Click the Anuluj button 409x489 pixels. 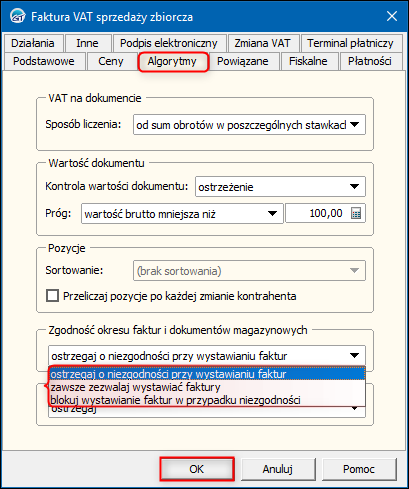pyautogui.click(x=278, y=469)
